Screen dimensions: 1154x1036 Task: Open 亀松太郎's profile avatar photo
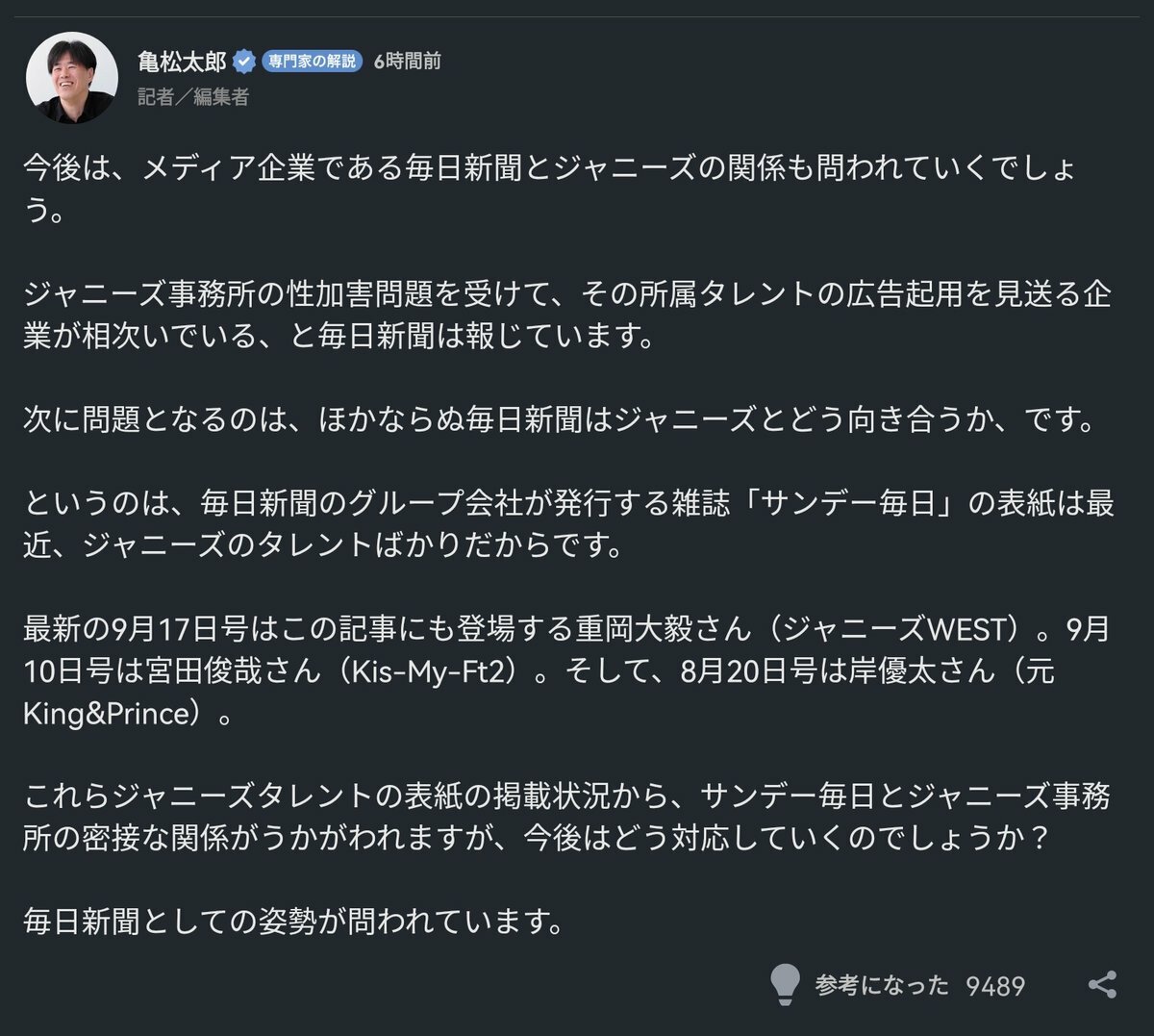72,77
